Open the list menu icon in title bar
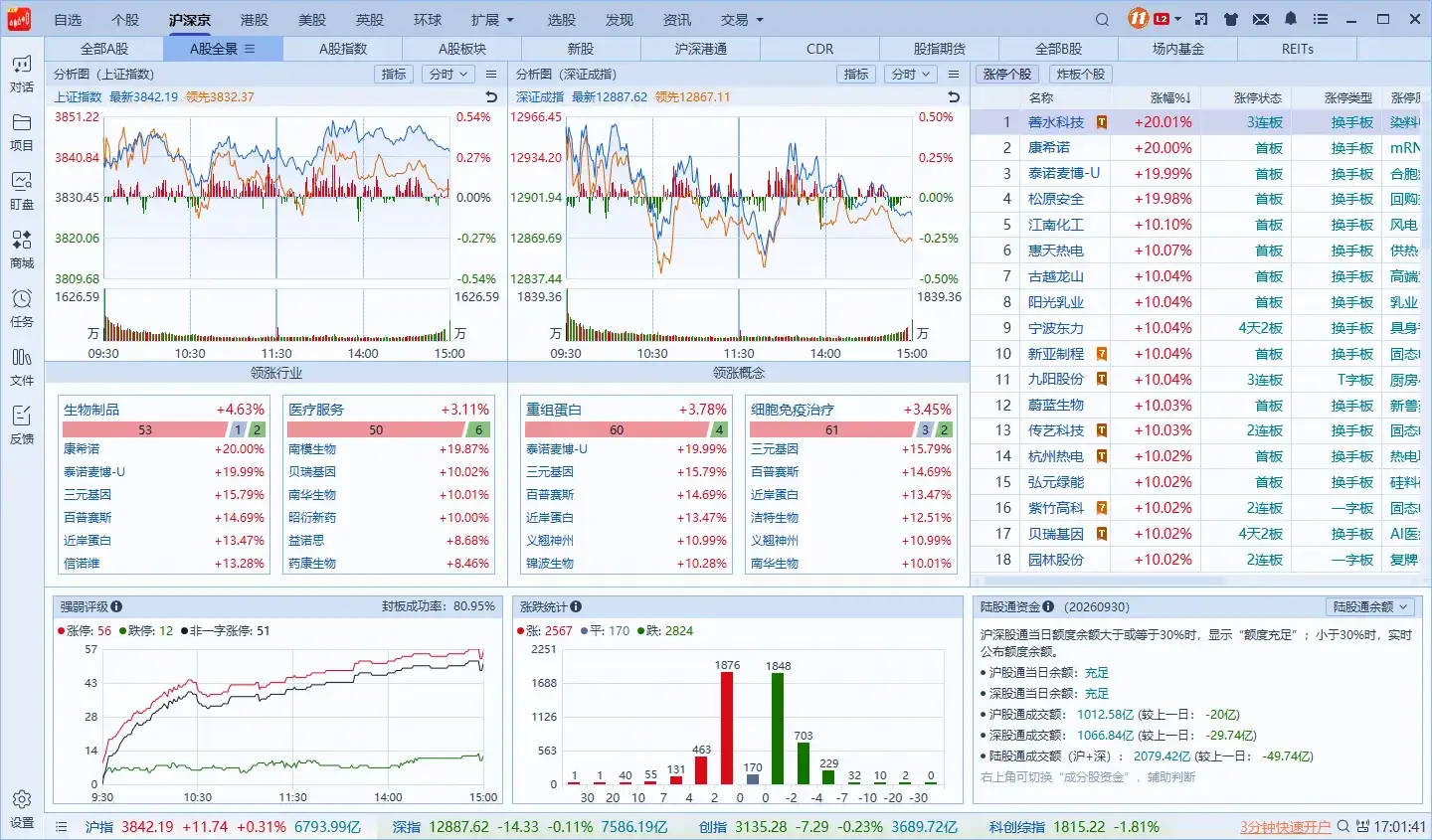Image resolution: width=1432 pixels, height=840 pixels. tap(1321, 19)
